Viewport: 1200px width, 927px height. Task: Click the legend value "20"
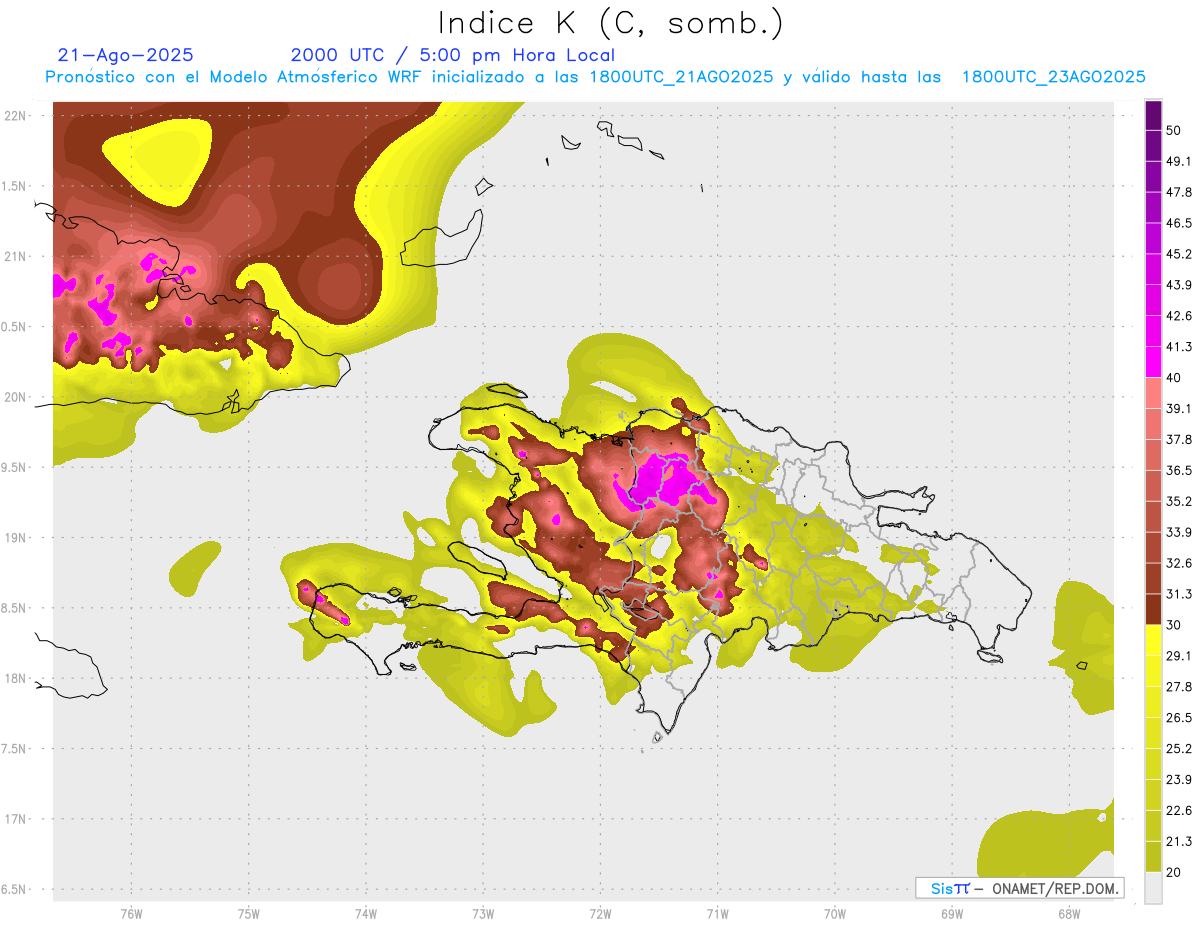[x=1174, y=872]
